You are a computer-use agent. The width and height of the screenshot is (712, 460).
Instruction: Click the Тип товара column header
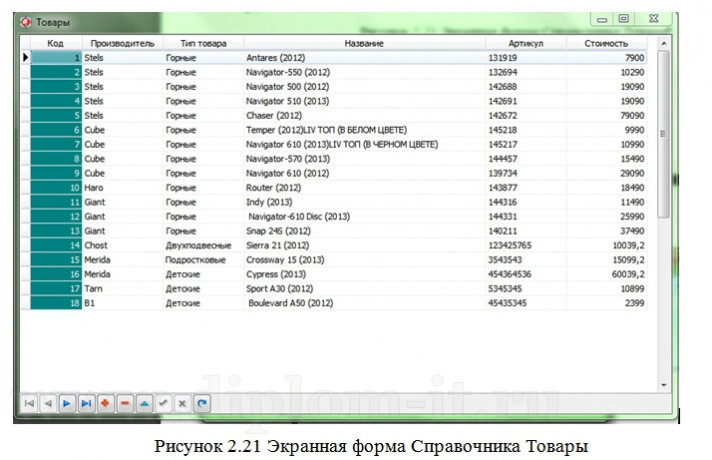point(203,43)
